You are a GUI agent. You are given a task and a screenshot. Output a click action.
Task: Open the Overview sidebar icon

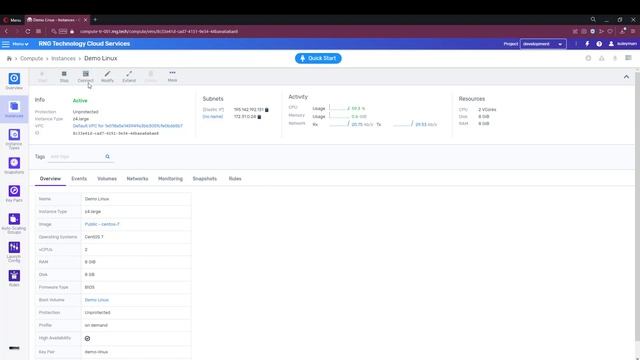click(x=14, y=81)
